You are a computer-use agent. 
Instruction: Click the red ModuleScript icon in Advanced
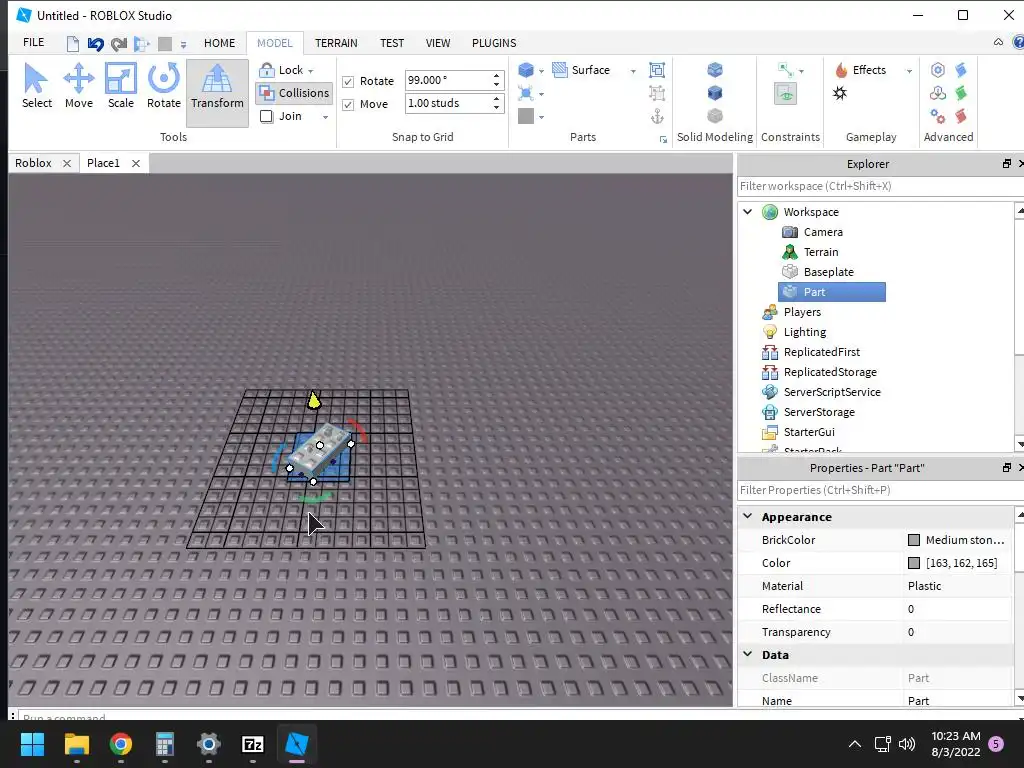pos(961,116)
